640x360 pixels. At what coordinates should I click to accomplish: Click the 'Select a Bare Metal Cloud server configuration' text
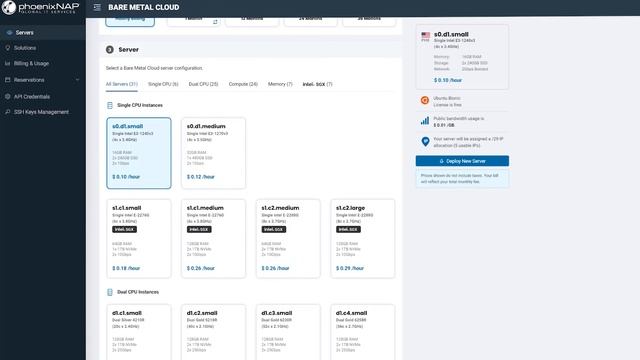pyautogui.click(x=154, y=68)
